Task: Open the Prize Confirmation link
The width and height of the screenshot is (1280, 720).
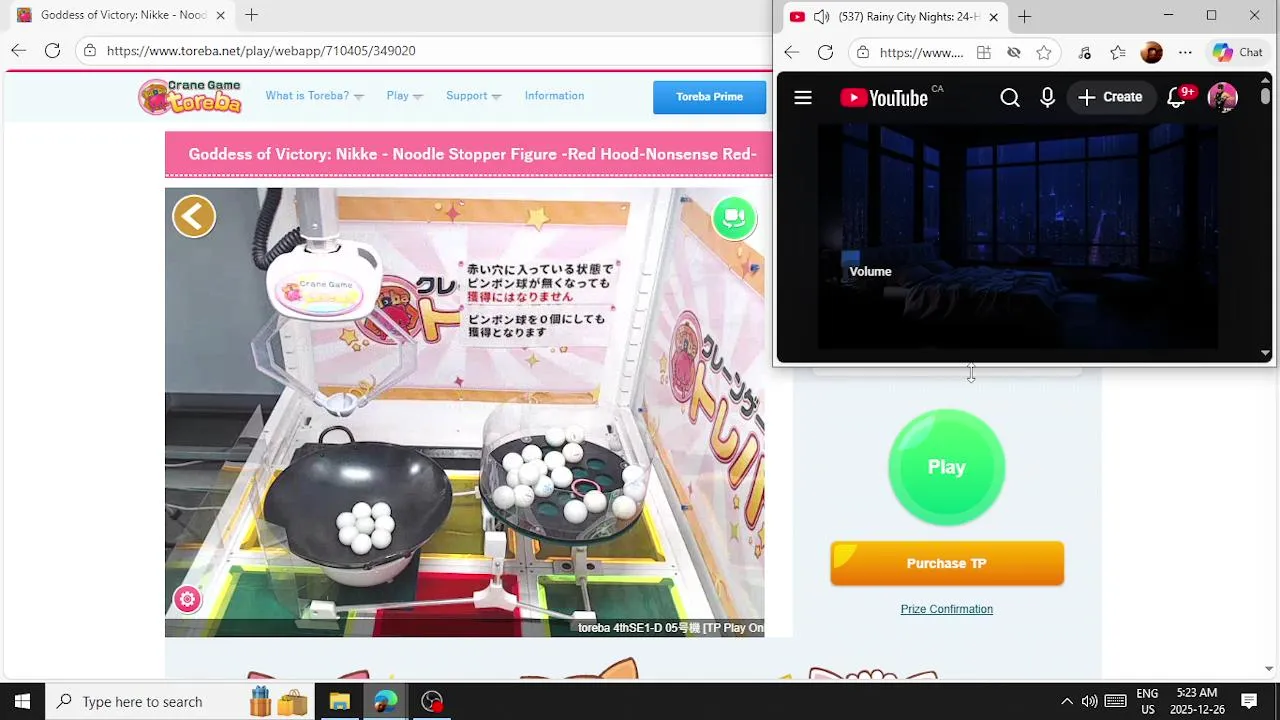Action: pyautogui.click(x=946, y=609)
